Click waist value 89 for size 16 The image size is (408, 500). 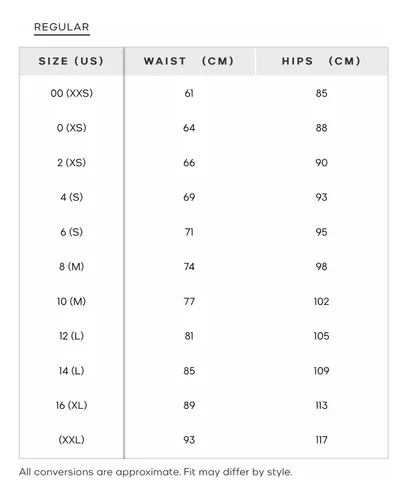[x=189, y=405]
